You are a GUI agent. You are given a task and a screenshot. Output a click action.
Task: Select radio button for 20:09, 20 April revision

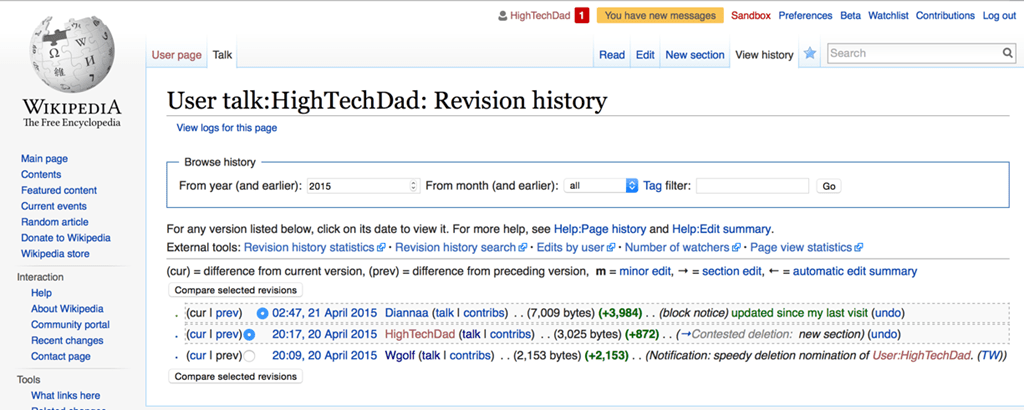(x=249, y=356)
